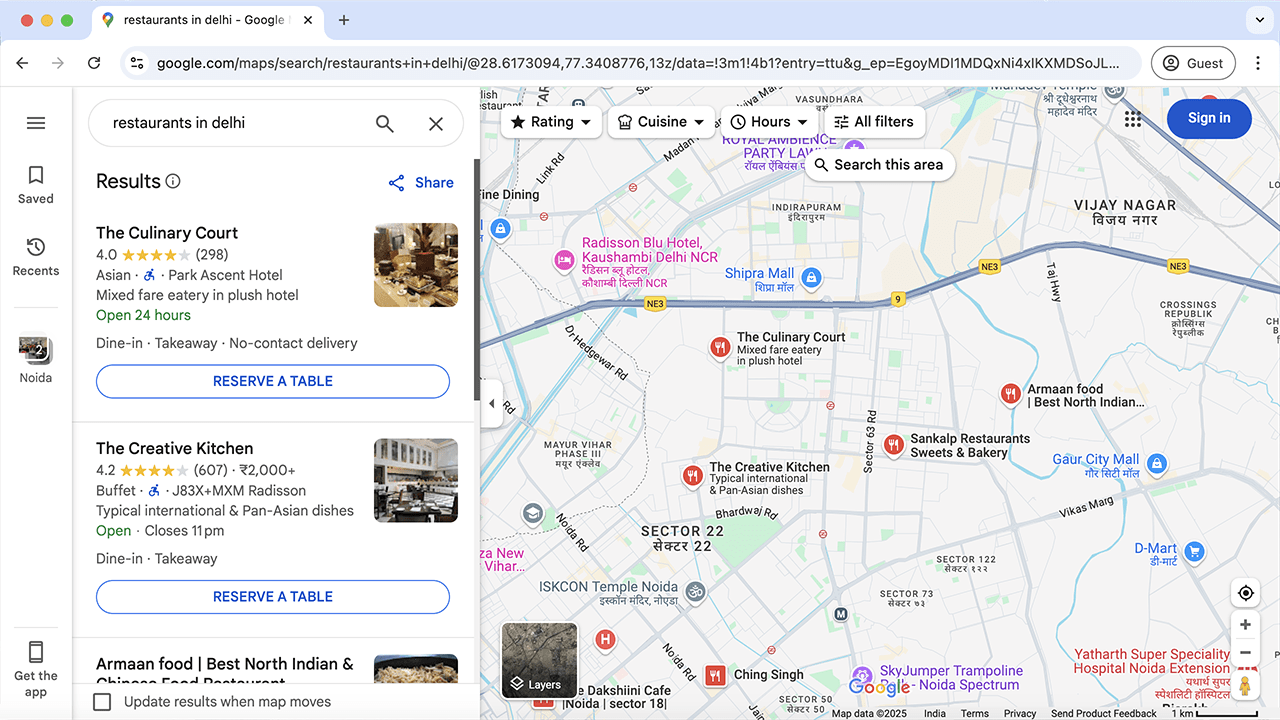
Task: Click Search this area button
Action: click(878, 165)
